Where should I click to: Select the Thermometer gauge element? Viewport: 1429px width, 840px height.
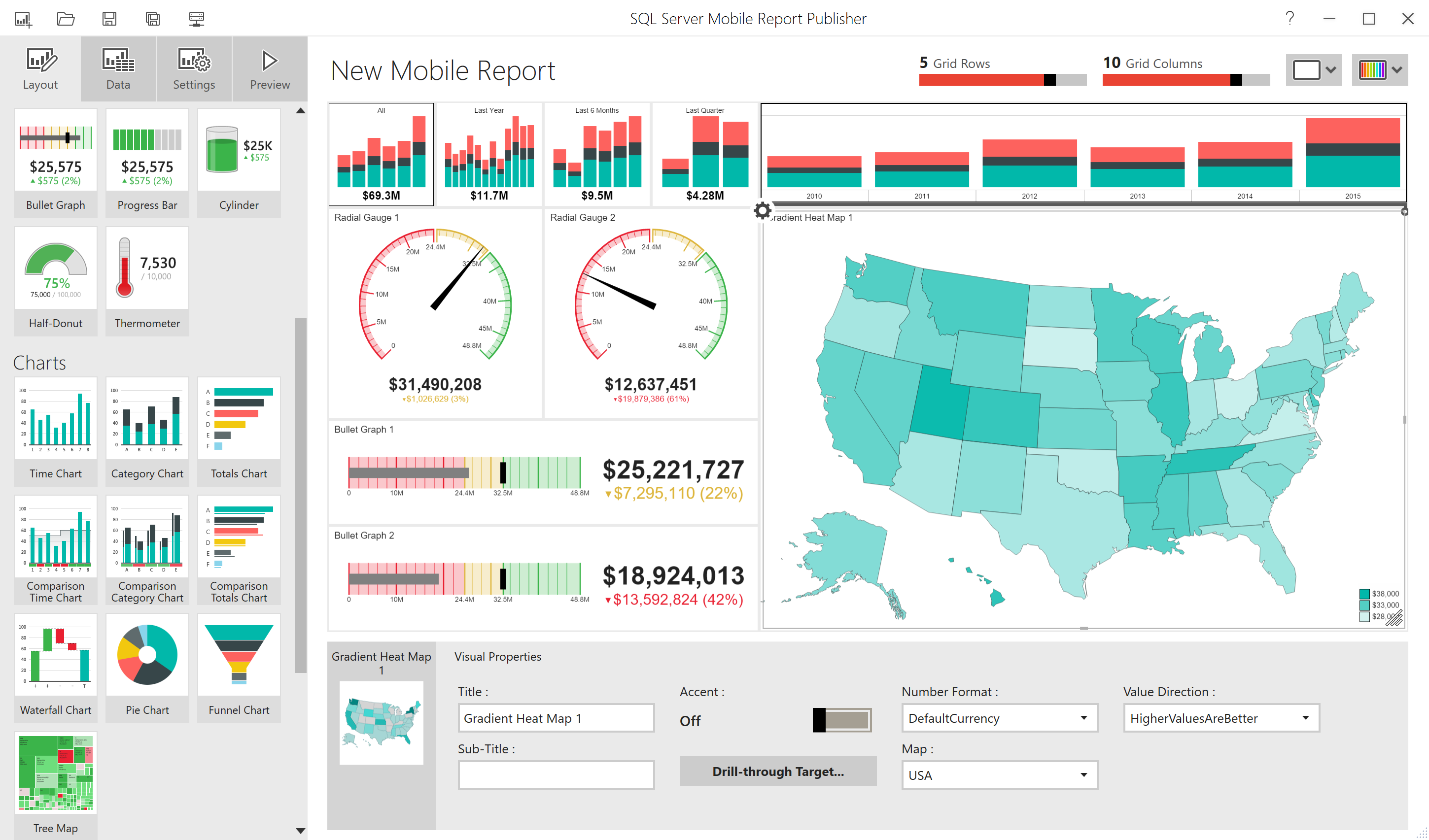147,280
